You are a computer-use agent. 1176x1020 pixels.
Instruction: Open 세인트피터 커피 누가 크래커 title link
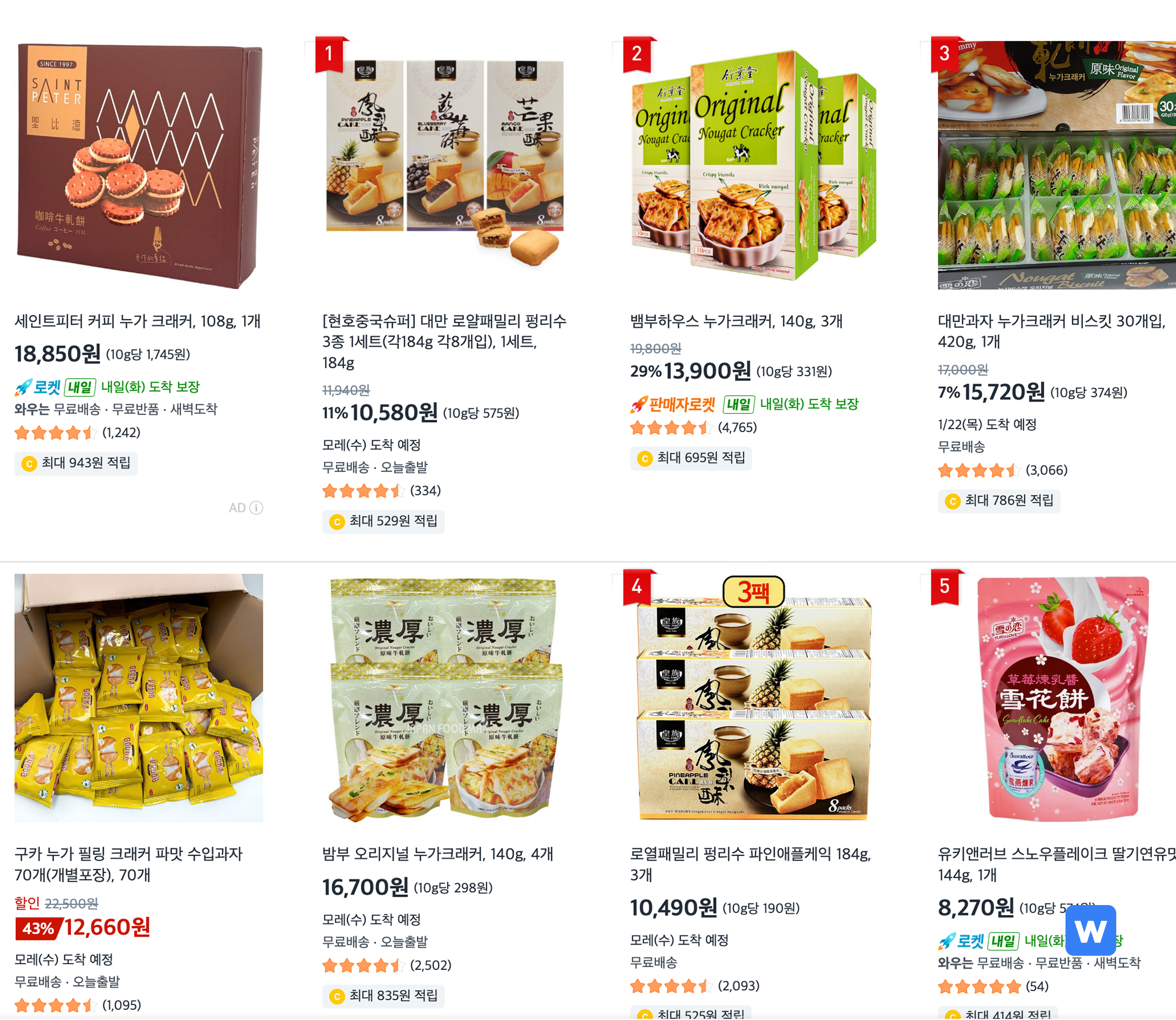[138, 322]
